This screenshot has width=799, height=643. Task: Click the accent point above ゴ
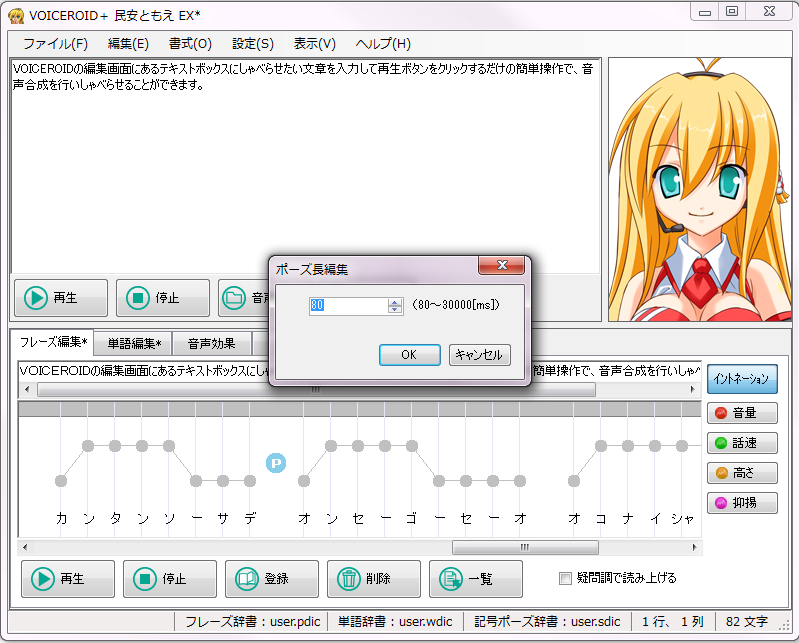[412, 446]
